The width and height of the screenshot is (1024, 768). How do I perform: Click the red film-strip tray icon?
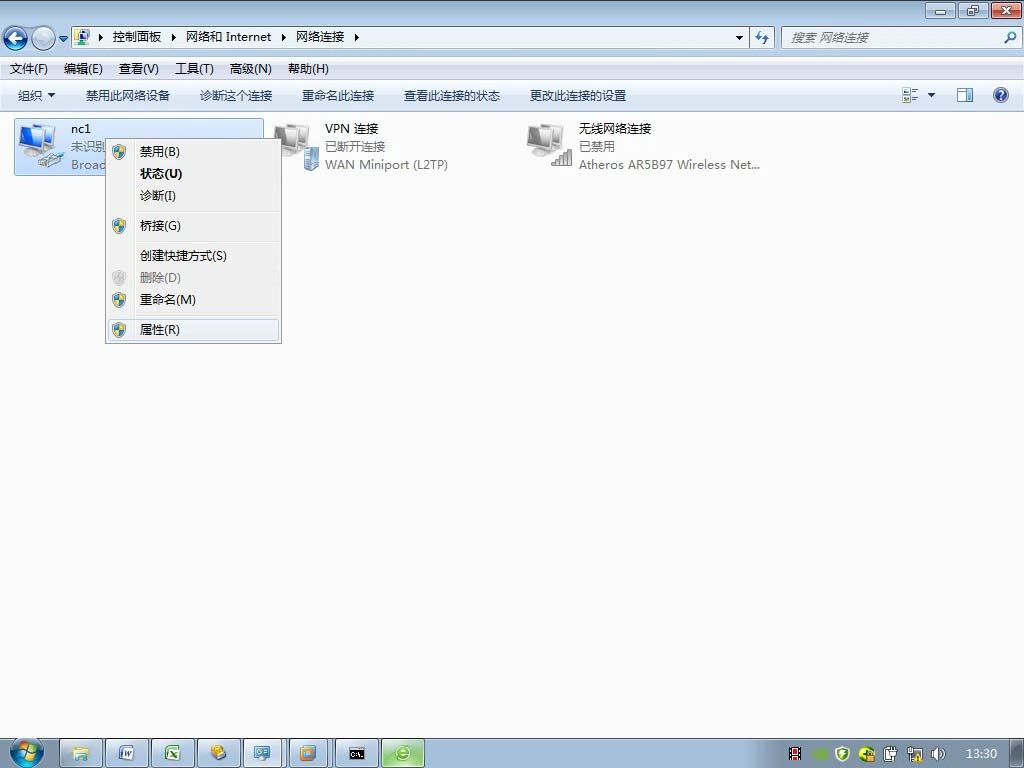795,754
